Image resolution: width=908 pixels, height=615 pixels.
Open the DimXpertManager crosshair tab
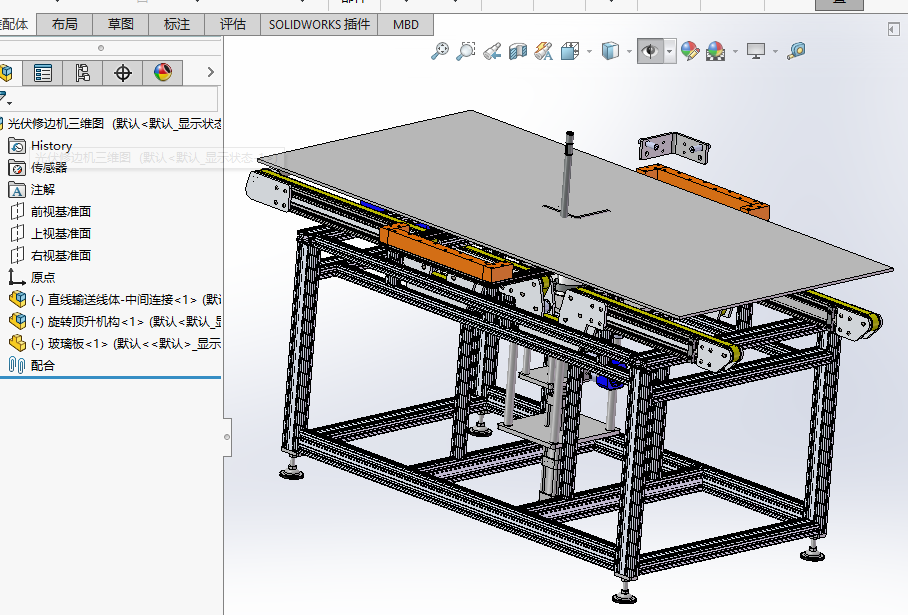[123, 72]
